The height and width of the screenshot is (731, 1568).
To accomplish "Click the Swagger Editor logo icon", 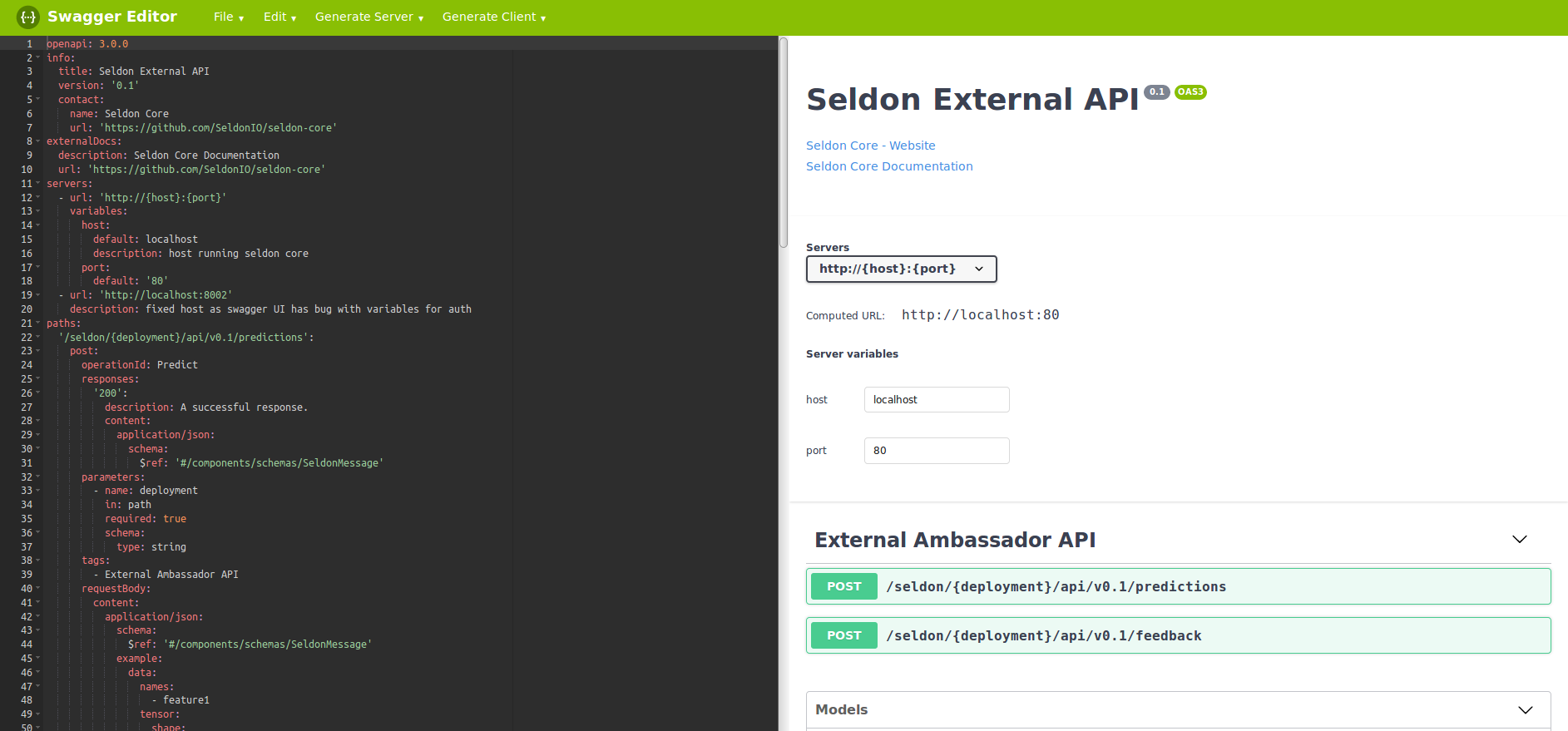I will pos(28,17).
